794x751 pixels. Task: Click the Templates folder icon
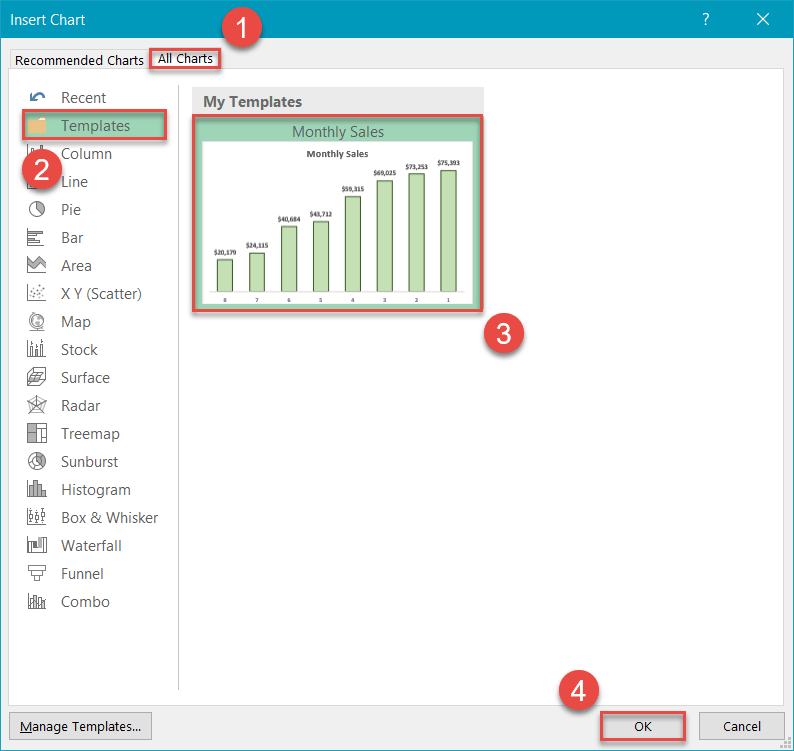point(37,125)
